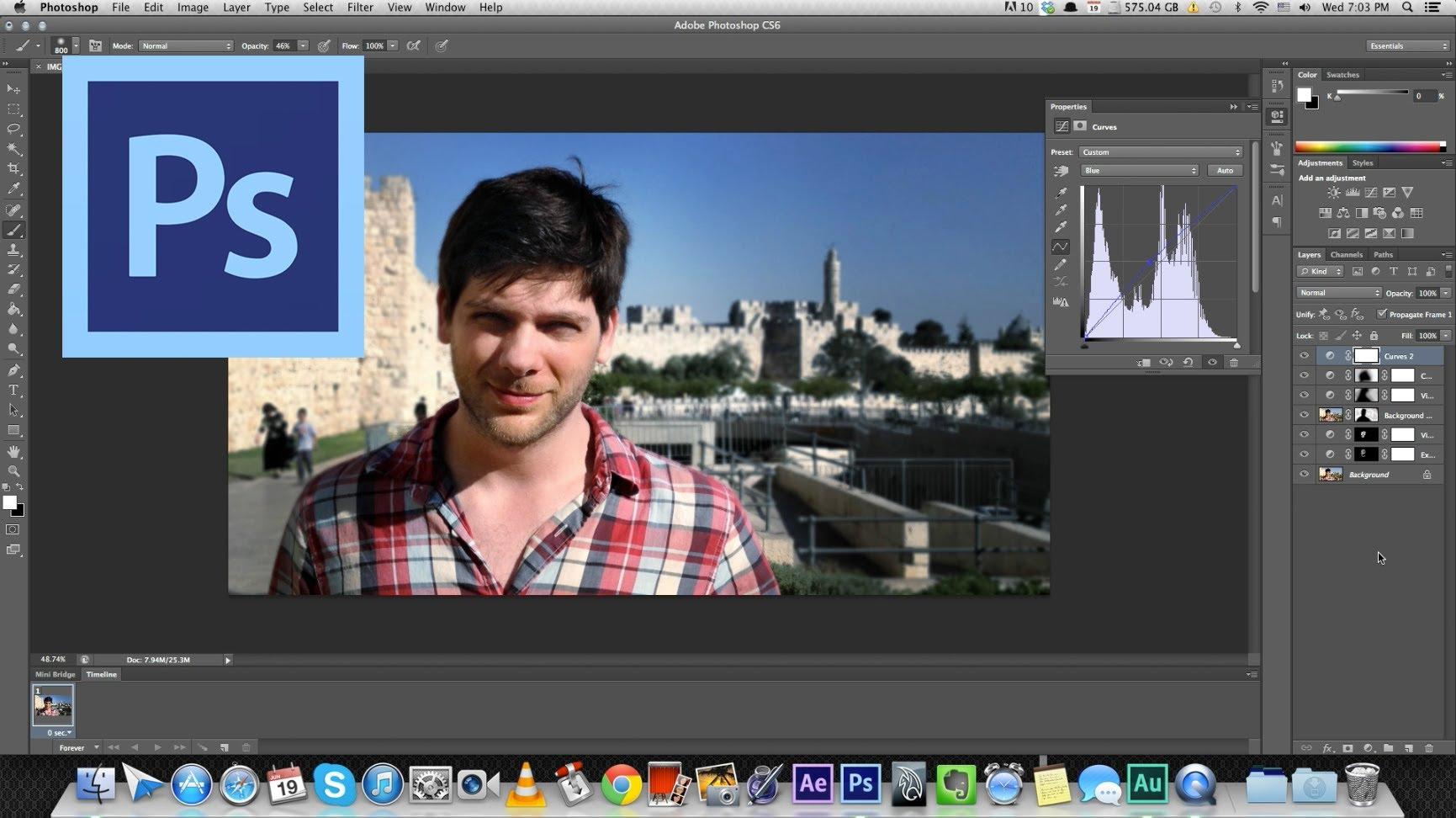The height and width of the screenshot is (818, 1456).
Task: Select the Clone Stamp tool
Action: point(13,250)
